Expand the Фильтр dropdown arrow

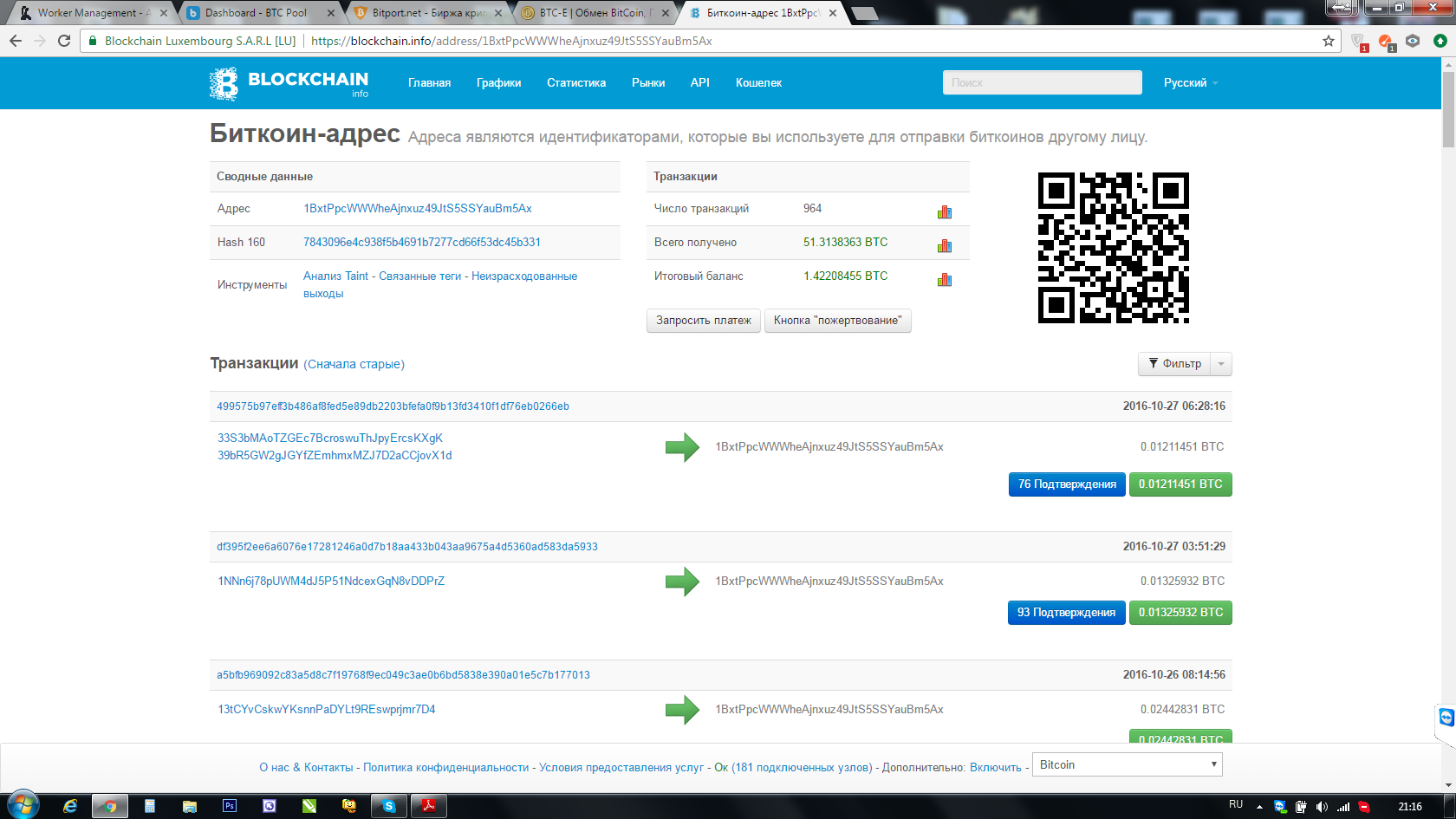coord(1221,364)
